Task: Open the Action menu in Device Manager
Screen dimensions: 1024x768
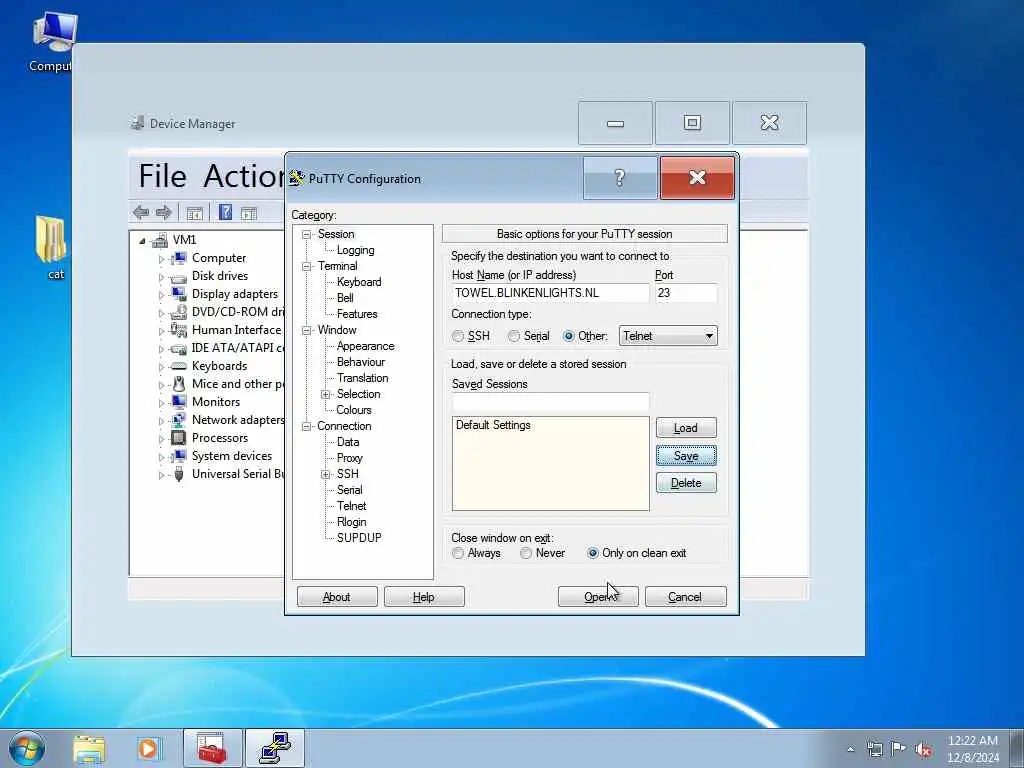Action: (244, 176)
